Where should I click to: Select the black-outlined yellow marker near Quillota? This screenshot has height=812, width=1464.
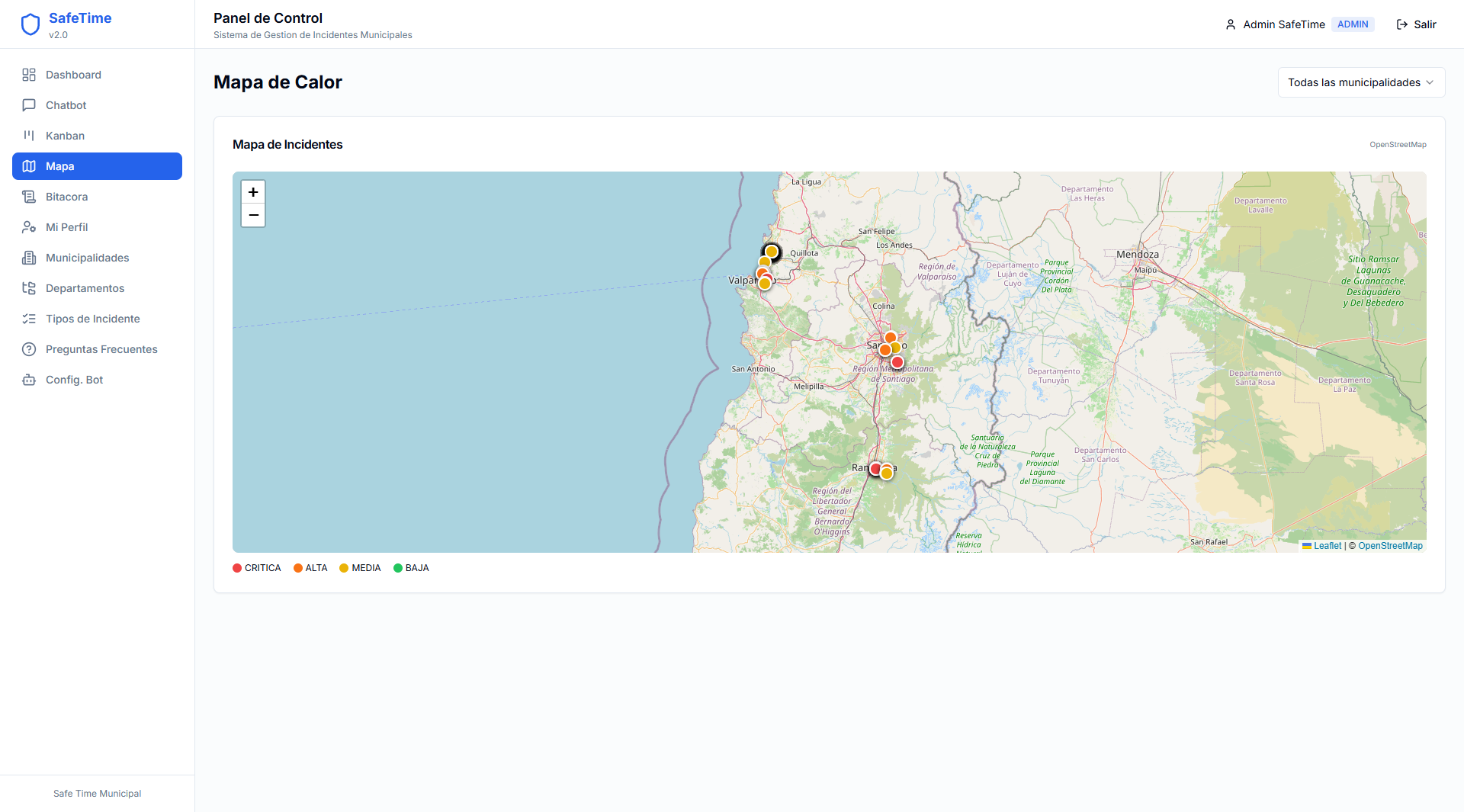click(x=772, y=252)
